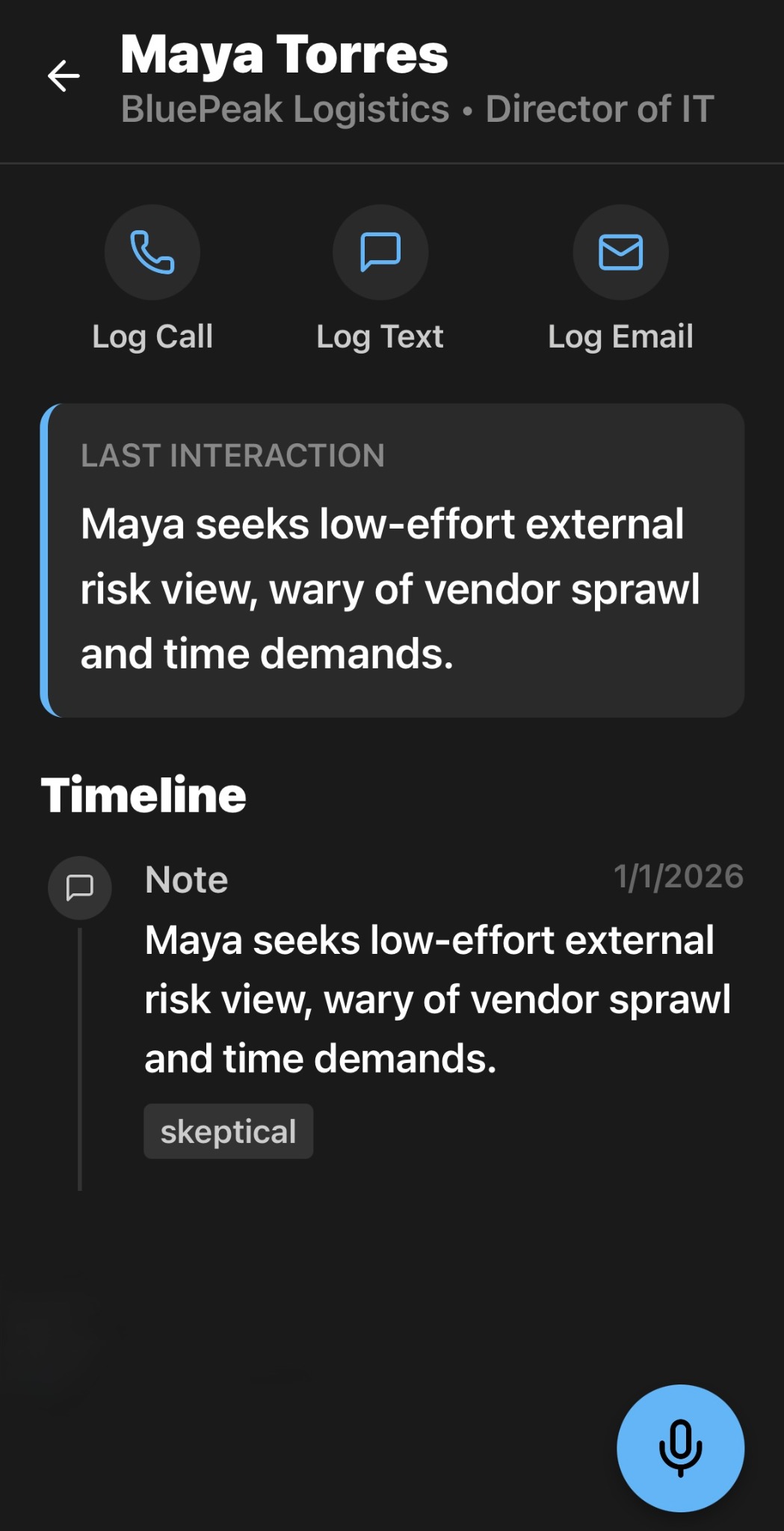The width and height of the screenshot is (784, 1531).
Task: Tap the back arrow next to Maya Torres
Action: click(64, 77)
